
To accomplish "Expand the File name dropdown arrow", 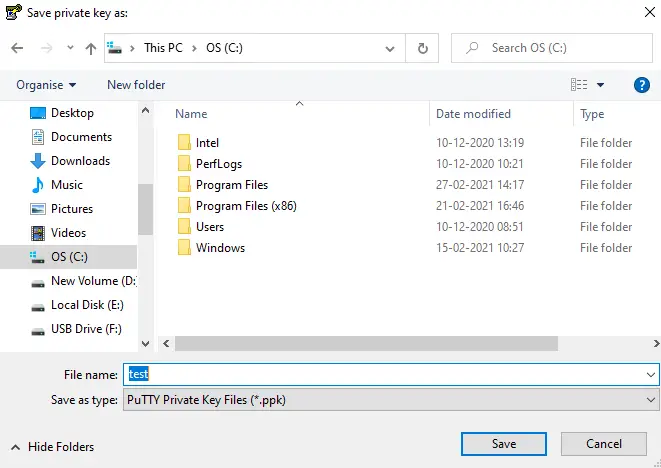I will 650,374.
